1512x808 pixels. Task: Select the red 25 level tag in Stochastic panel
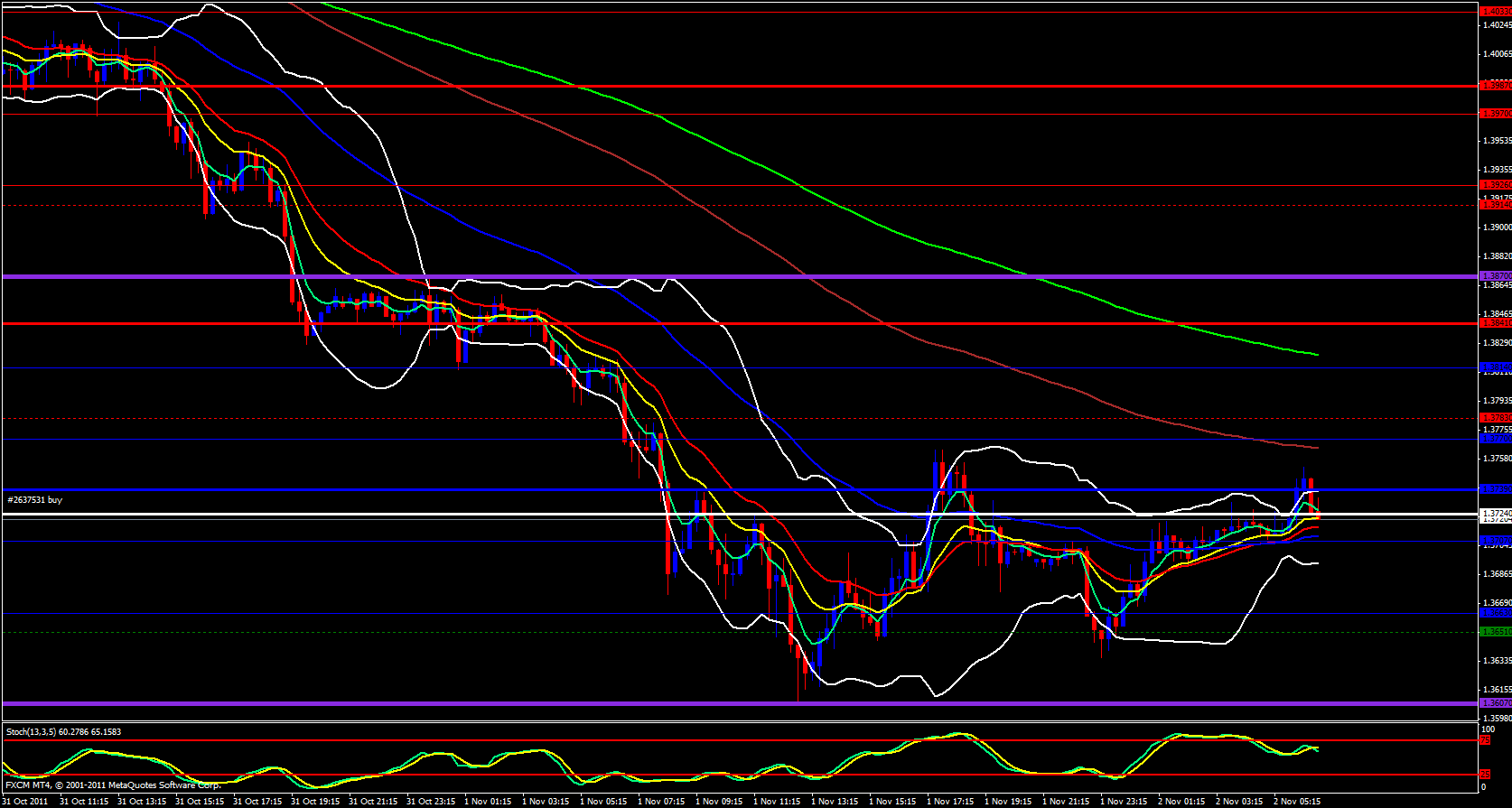(1485, 775)
